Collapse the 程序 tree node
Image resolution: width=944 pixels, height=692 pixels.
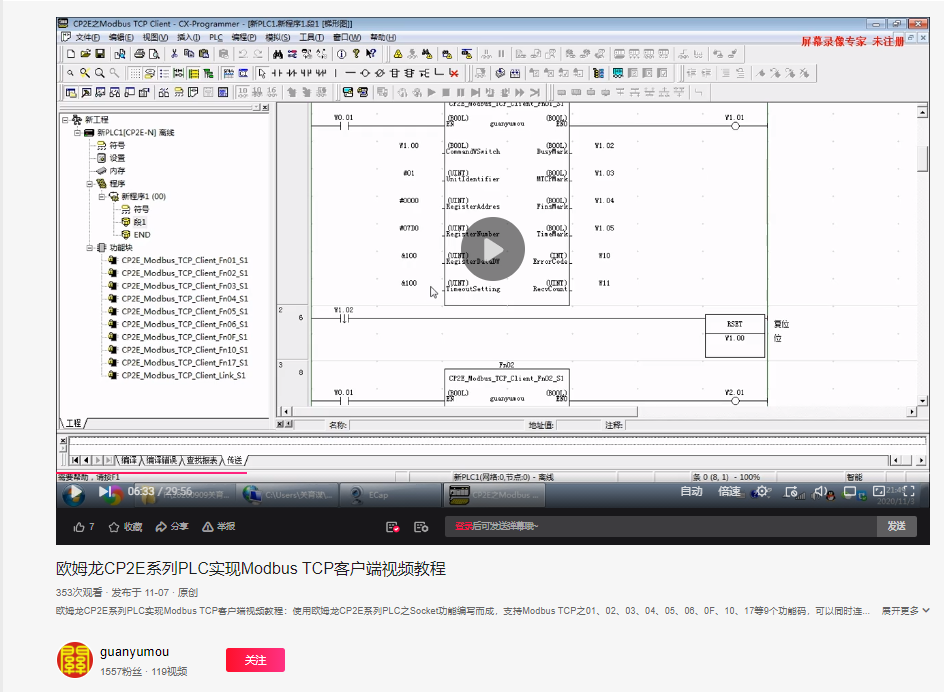click(89, 184)
